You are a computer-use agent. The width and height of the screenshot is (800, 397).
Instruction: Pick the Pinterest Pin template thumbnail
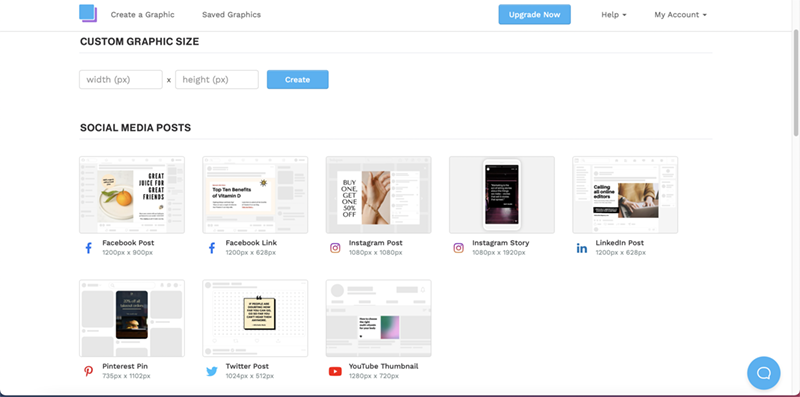(132, 318)
